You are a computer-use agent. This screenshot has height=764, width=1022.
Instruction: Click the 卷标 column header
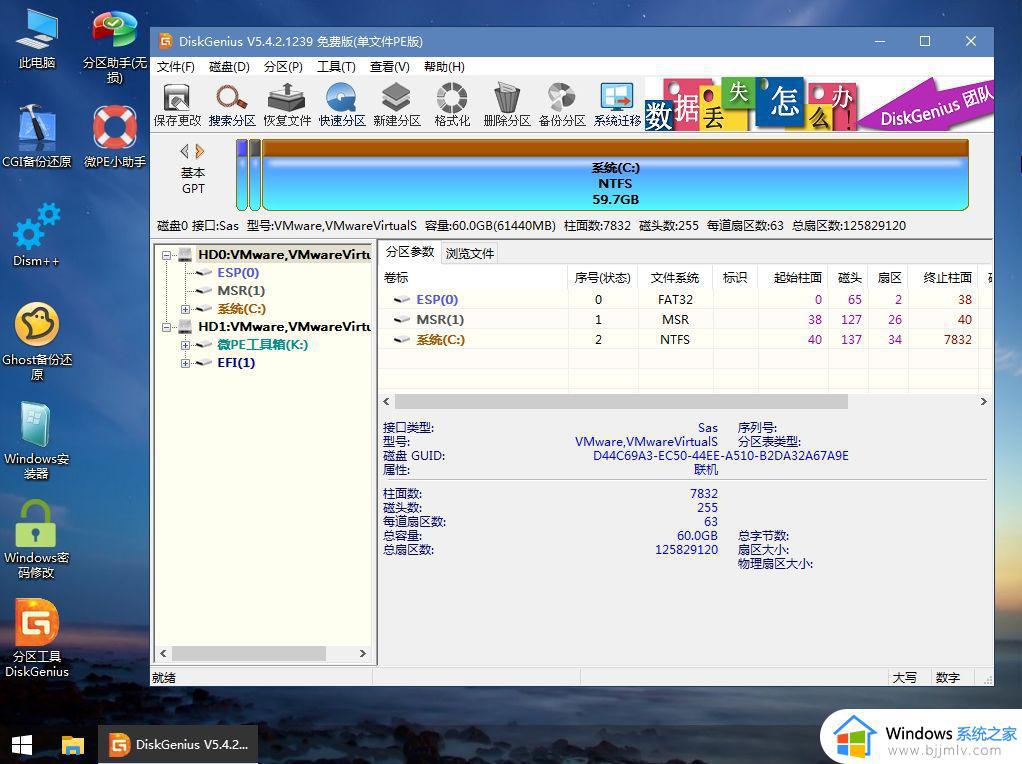coord(474,278)
